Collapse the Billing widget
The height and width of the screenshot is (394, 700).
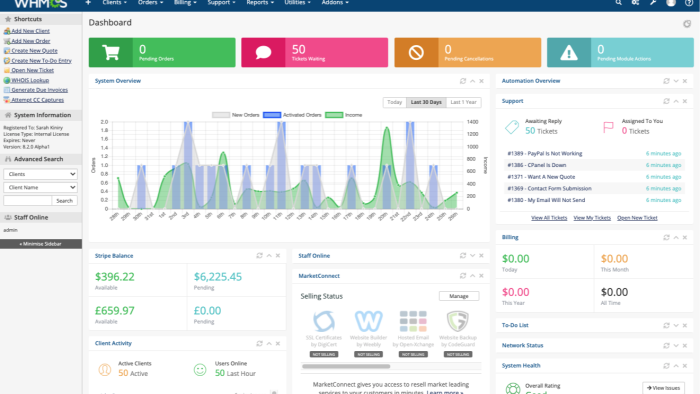coord(676,237)
